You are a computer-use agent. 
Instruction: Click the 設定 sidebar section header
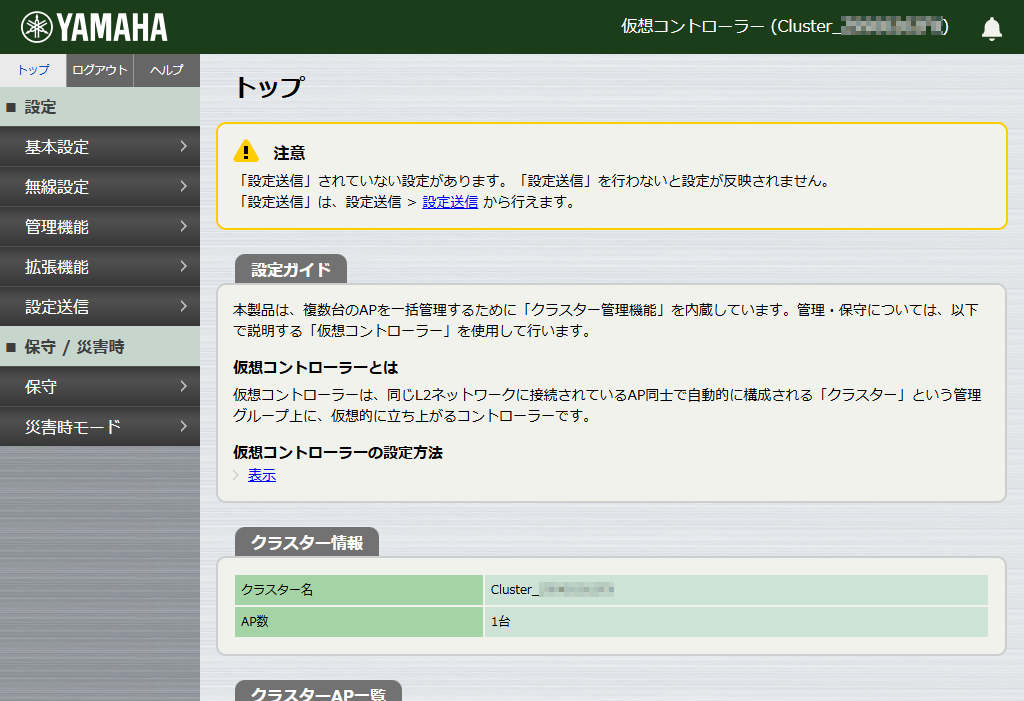[100, 107]
